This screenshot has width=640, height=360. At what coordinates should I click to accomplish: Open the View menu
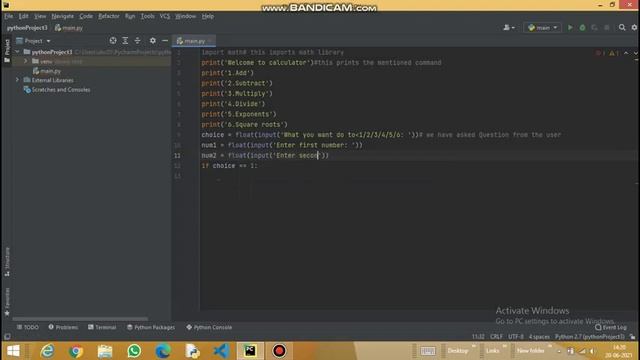[40, 16]
